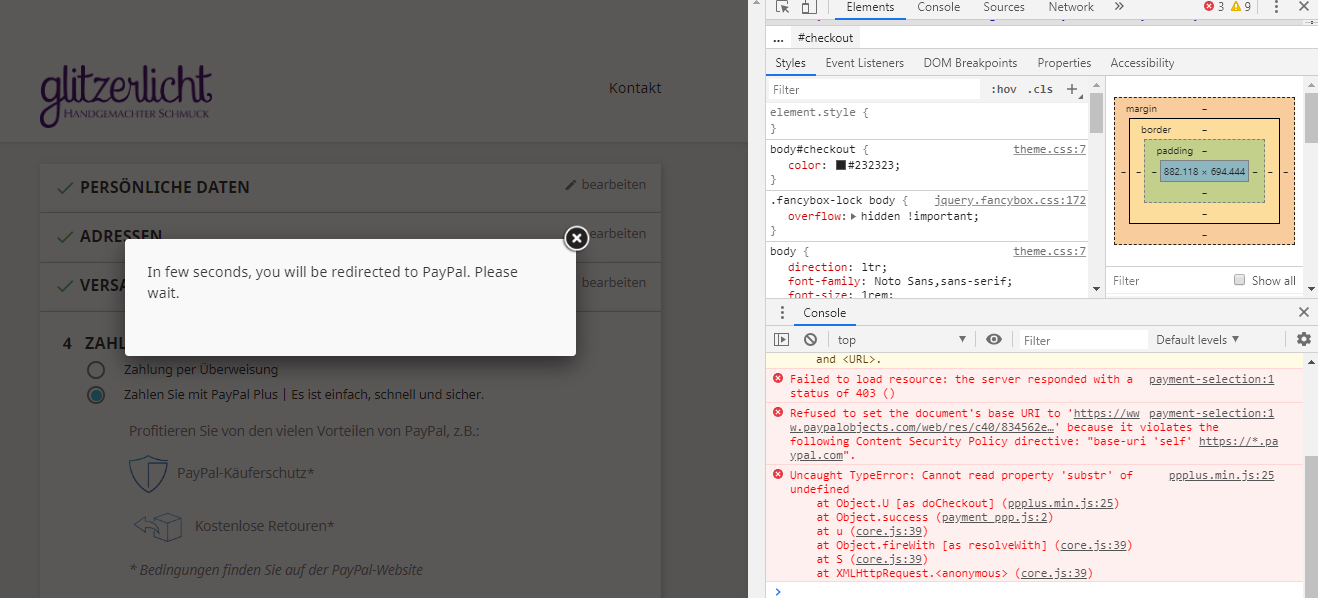
Task: Open the Network tab
Action: [x=1071, y=7]
